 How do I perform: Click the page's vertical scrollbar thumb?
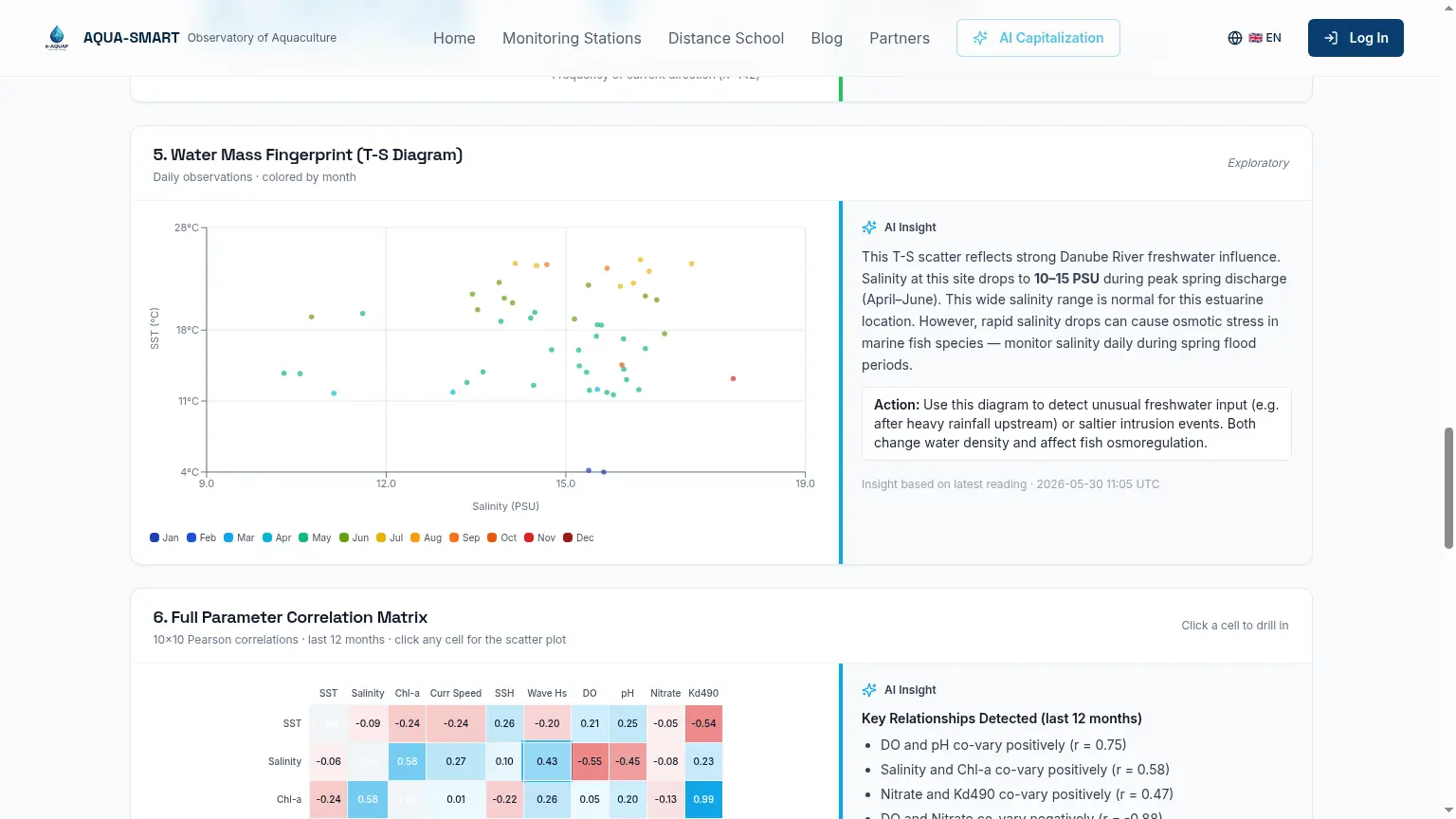pyautogui.click(x=1448, y=487)
